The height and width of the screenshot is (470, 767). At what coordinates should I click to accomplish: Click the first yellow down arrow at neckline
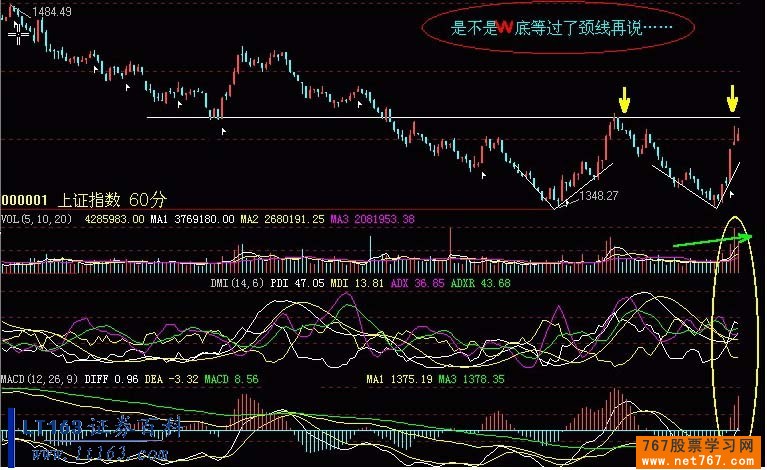[x=624, y=100]
